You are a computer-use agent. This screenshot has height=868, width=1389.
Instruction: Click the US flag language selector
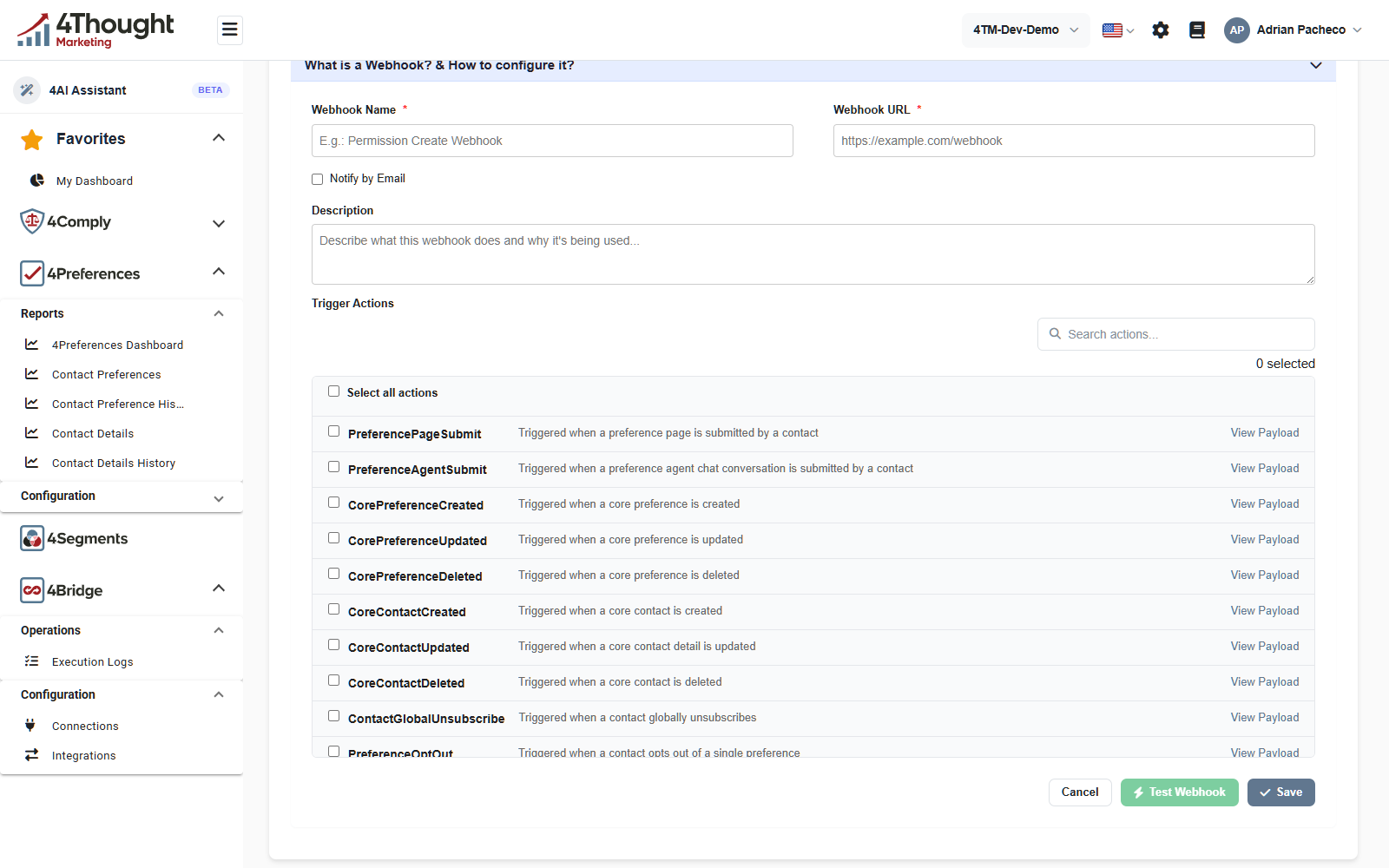[1118, 30]
